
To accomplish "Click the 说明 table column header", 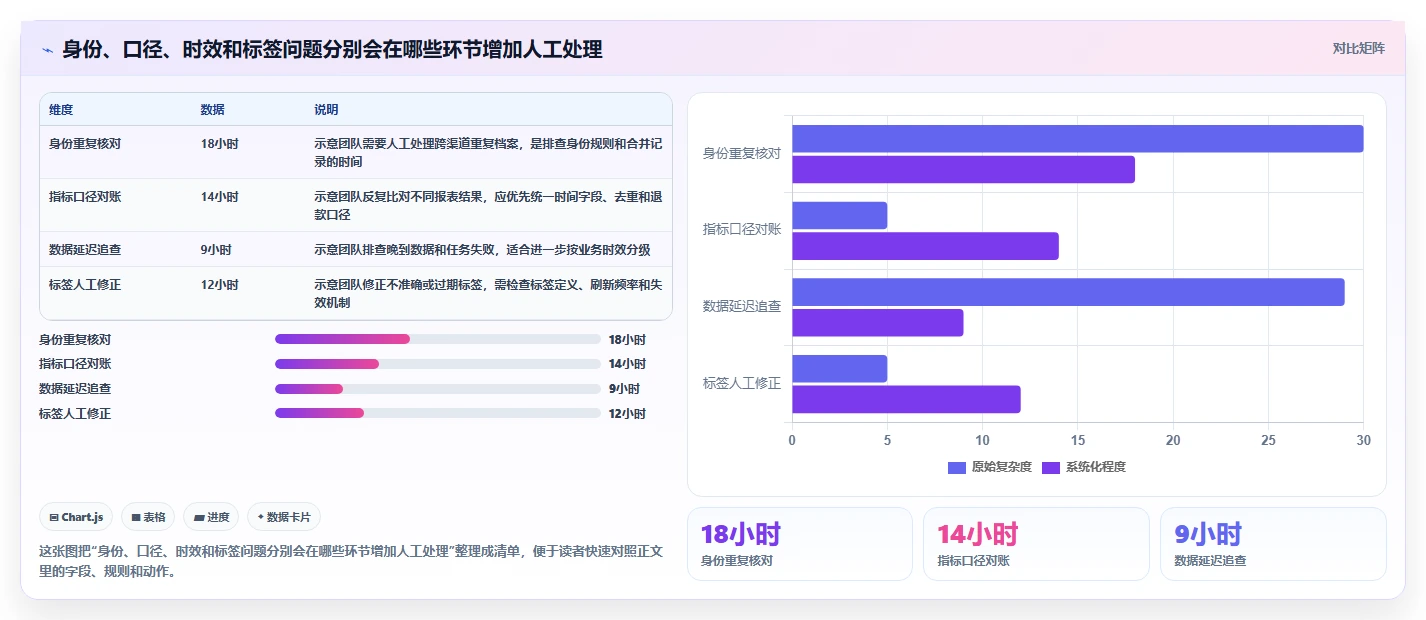I will 327,110.
